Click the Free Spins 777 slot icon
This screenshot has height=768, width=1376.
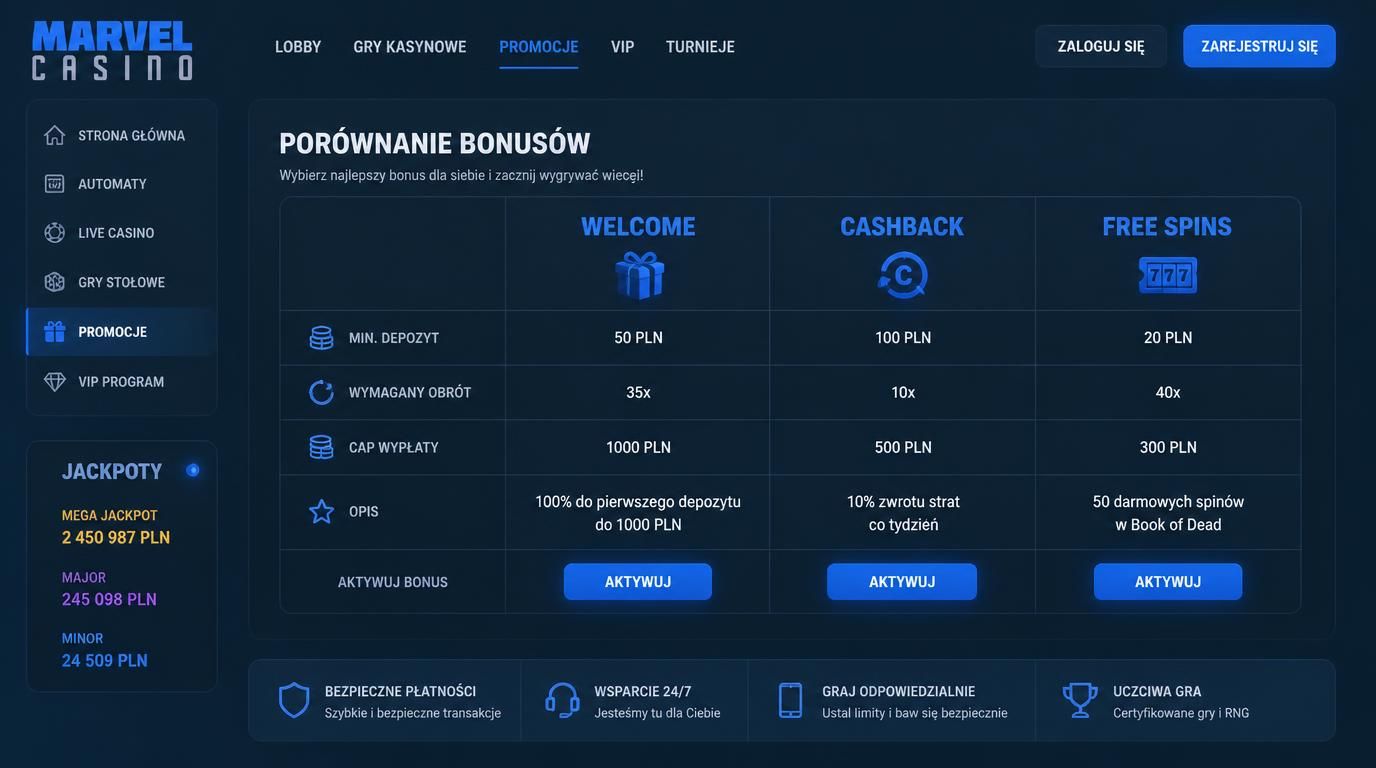point(1168,275)
